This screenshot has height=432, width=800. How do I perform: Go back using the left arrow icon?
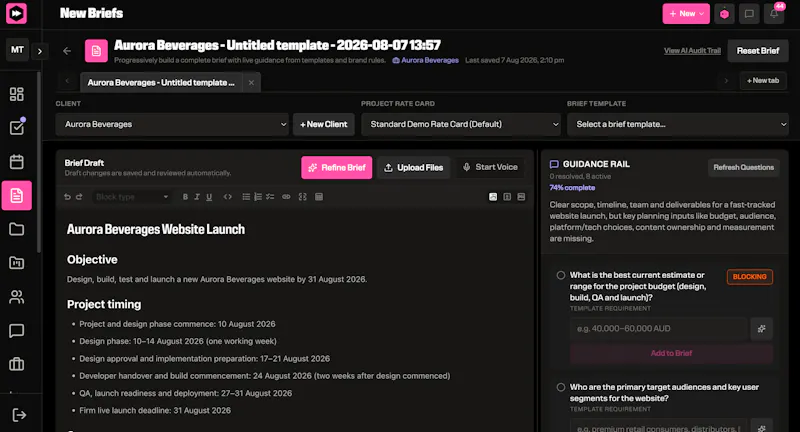click(67, 51)
